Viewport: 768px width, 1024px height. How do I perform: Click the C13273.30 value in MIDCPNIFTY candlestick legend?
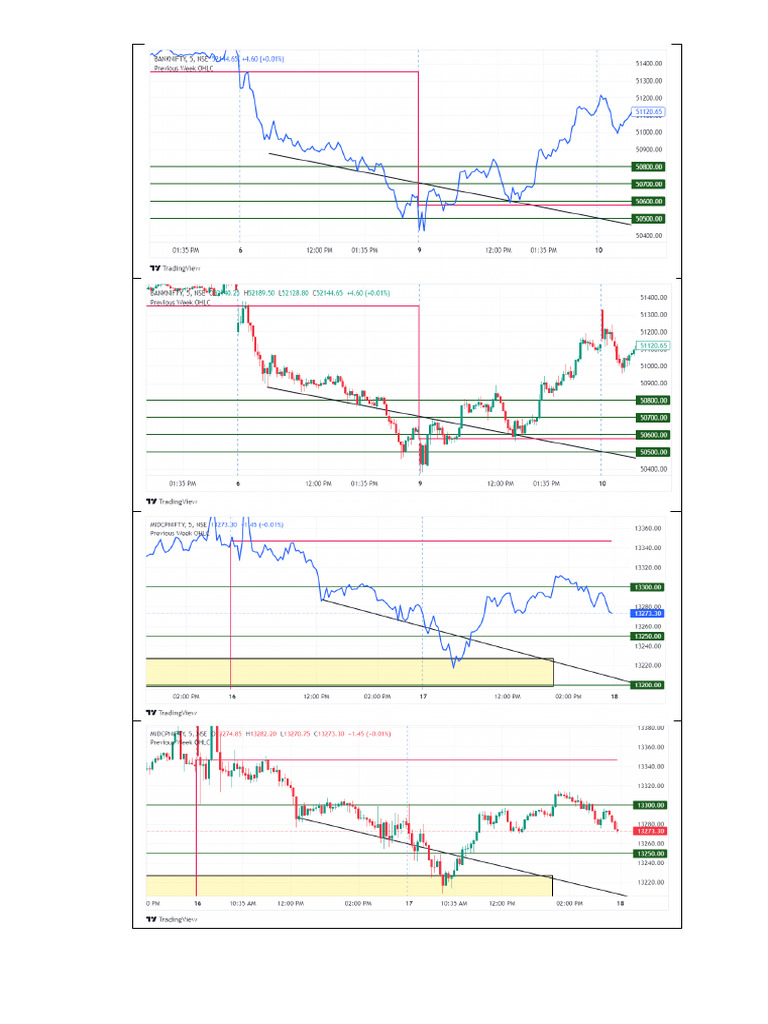click(x=329, y=734)
